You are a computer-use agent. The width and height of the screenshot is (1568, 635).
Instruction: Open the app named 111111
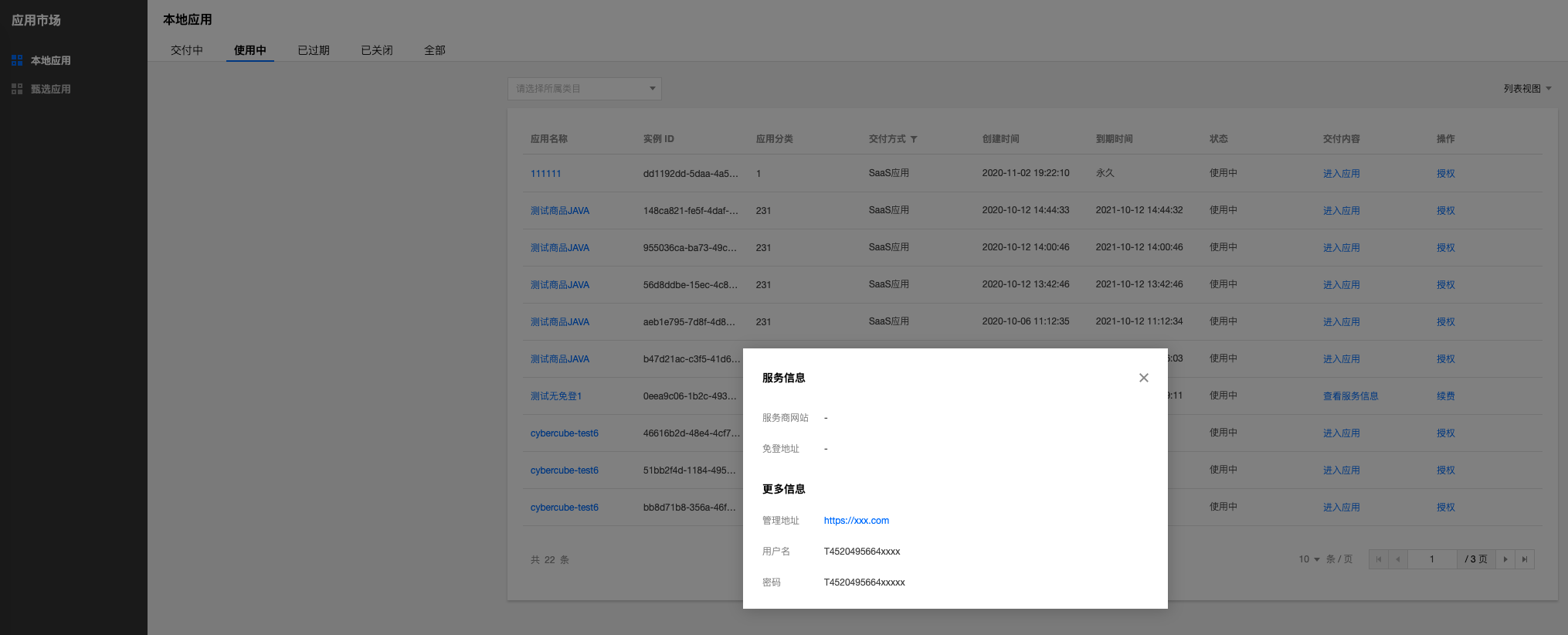[x=546, y=174]
